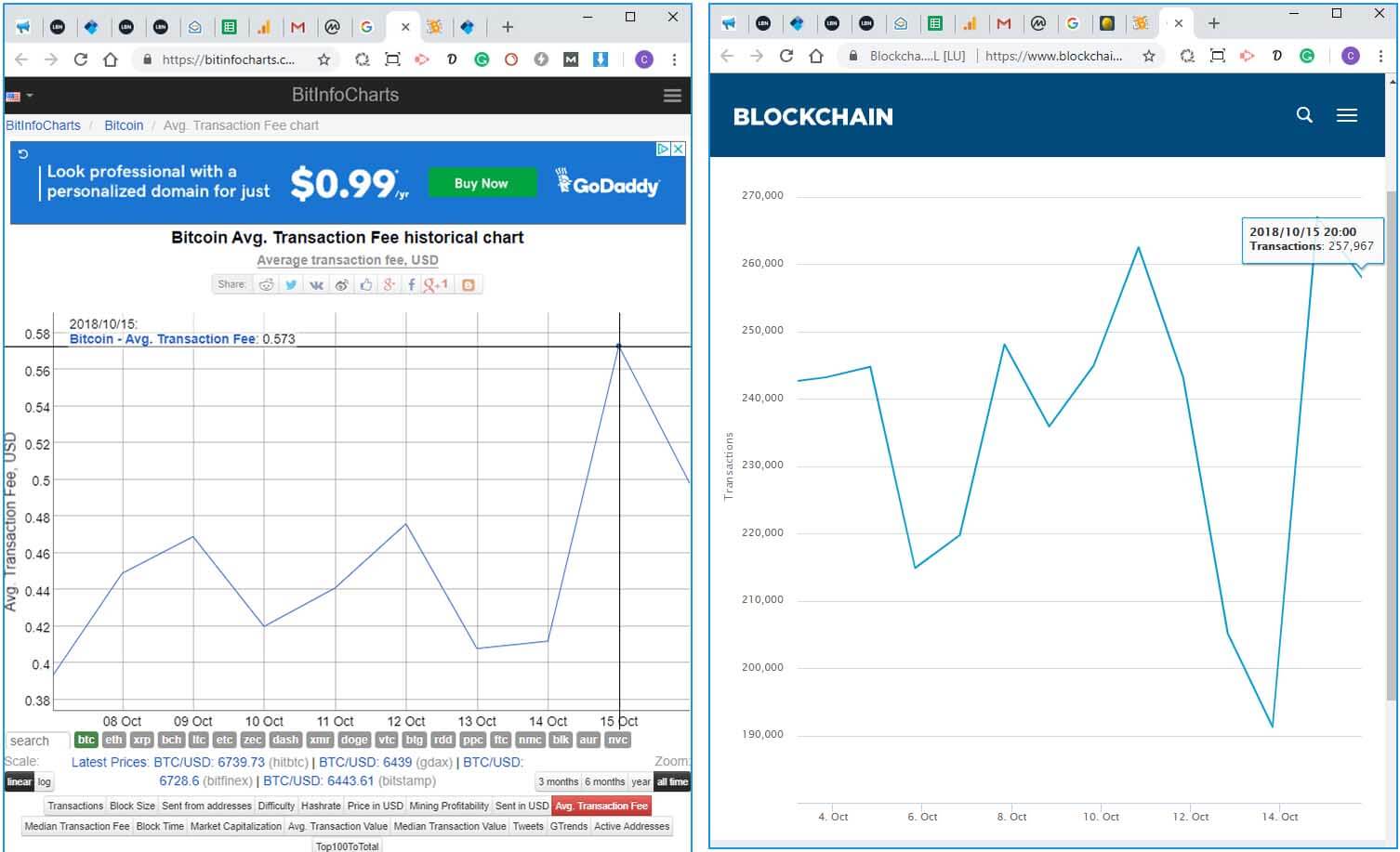Open new tab in left browser window
Image resolution: width=1400 pixels, height=852 pixels.
pyautogui.click(x=508, y=27)
